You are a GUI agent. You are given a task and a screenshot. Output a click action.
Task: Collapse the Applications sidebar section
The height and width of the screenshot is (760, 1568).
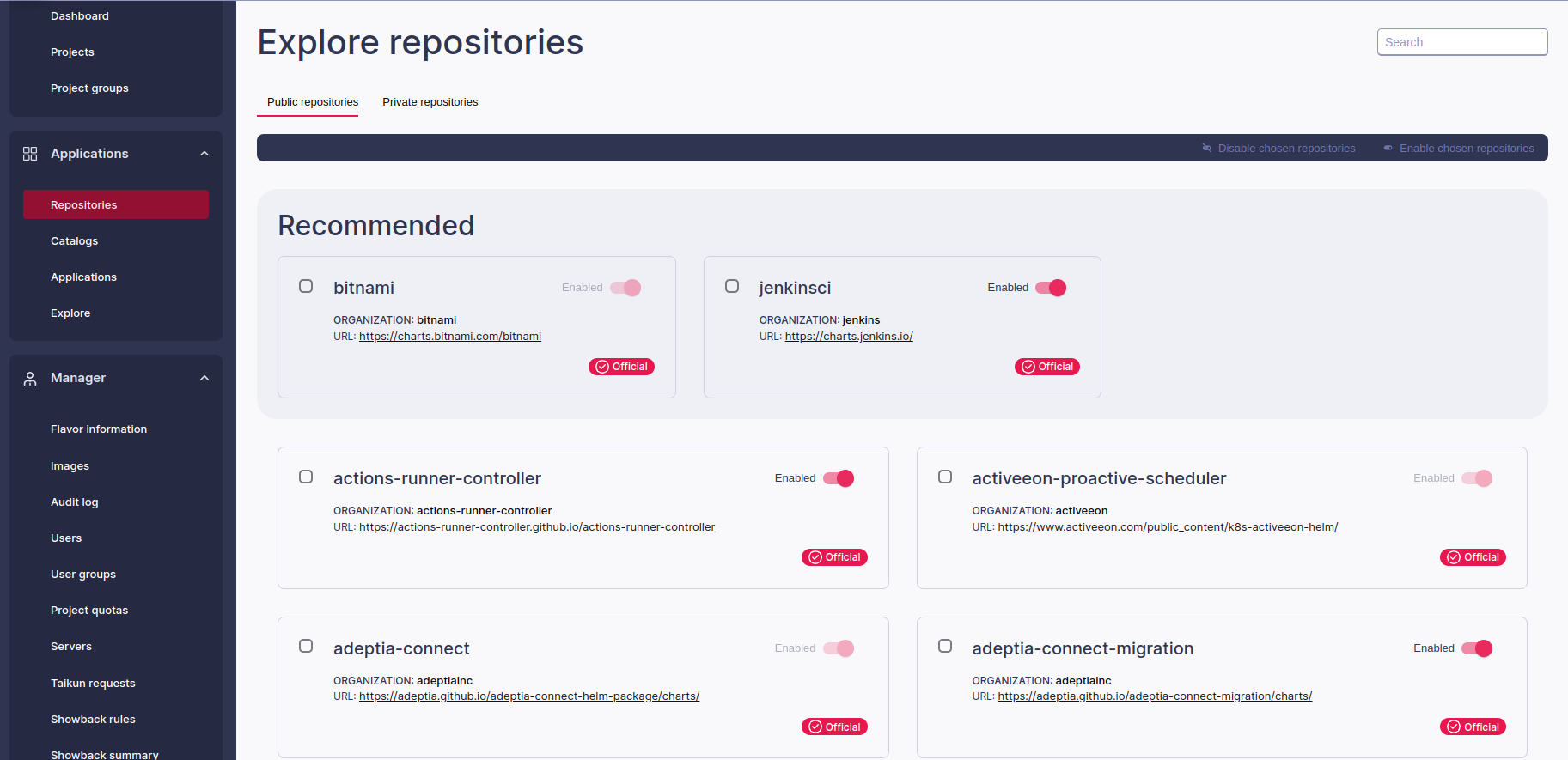[204, 154]
